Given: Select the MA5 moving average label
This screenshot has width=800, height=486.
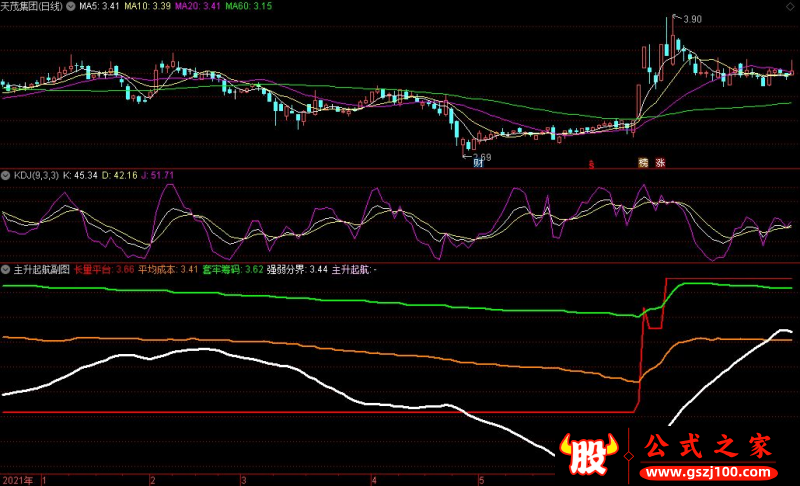Looking at the screenshot, I should (x=98, y=7).
